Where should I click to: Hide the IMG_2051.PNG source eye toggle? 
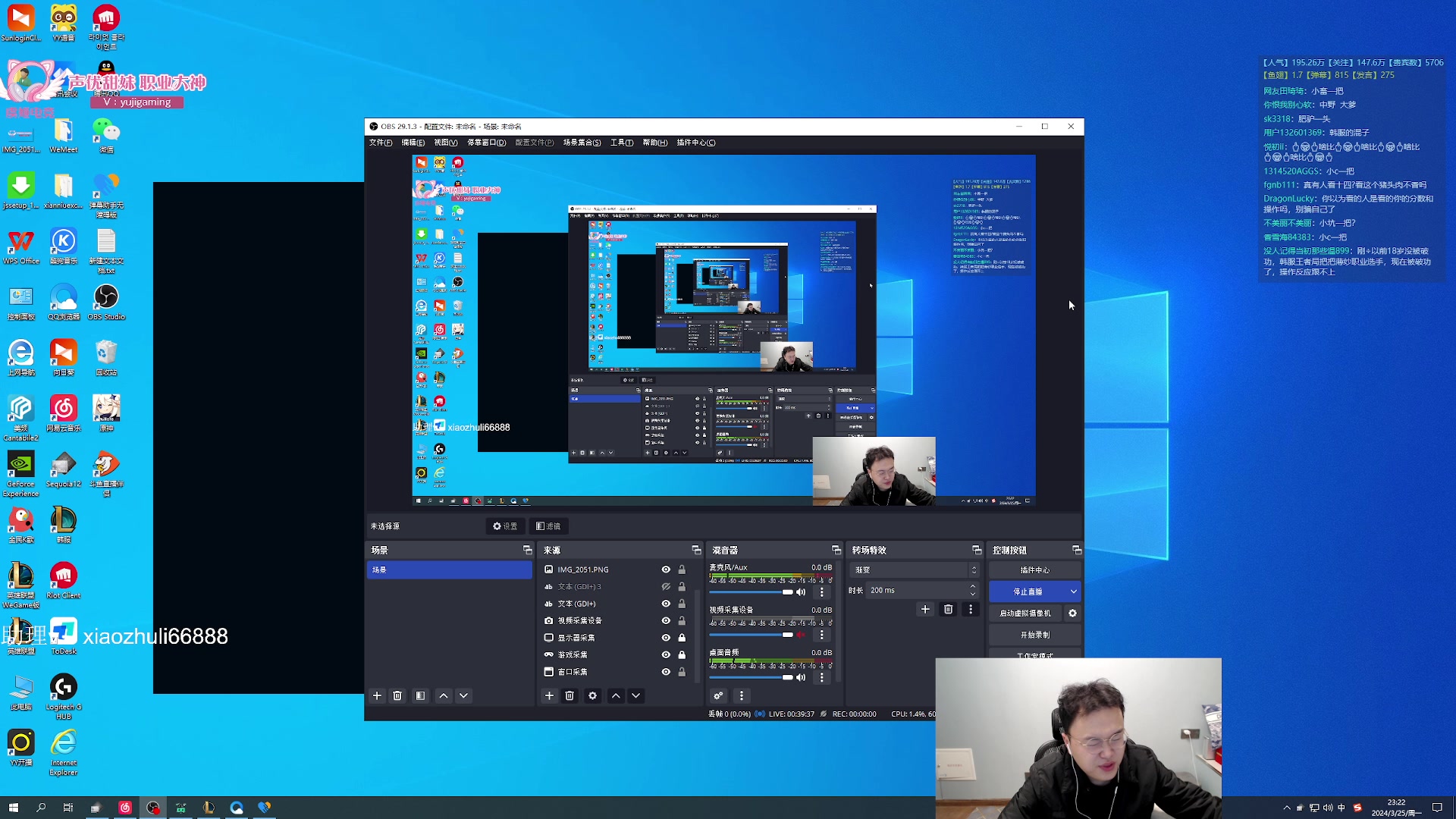click(666, 570)
